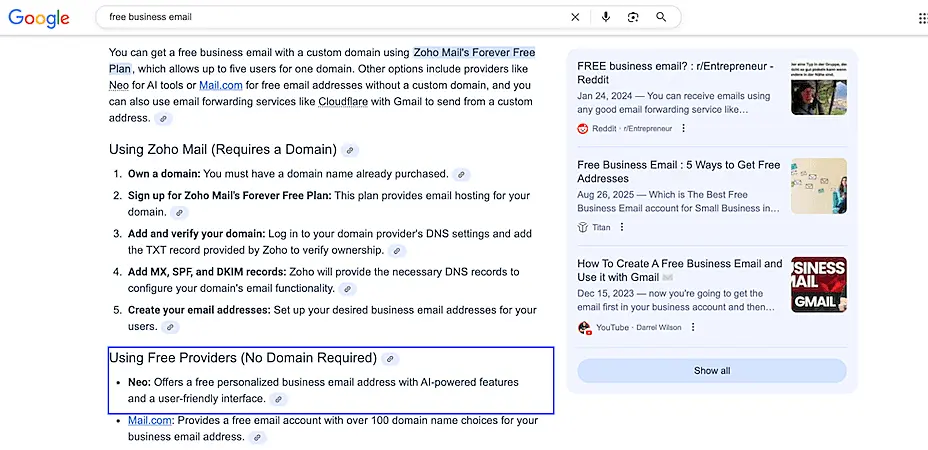Open three-dot menu next to Reddit r/Entrepreneur
The height and width of the screenshot is (450, 928).
click(x=683, y=128)
